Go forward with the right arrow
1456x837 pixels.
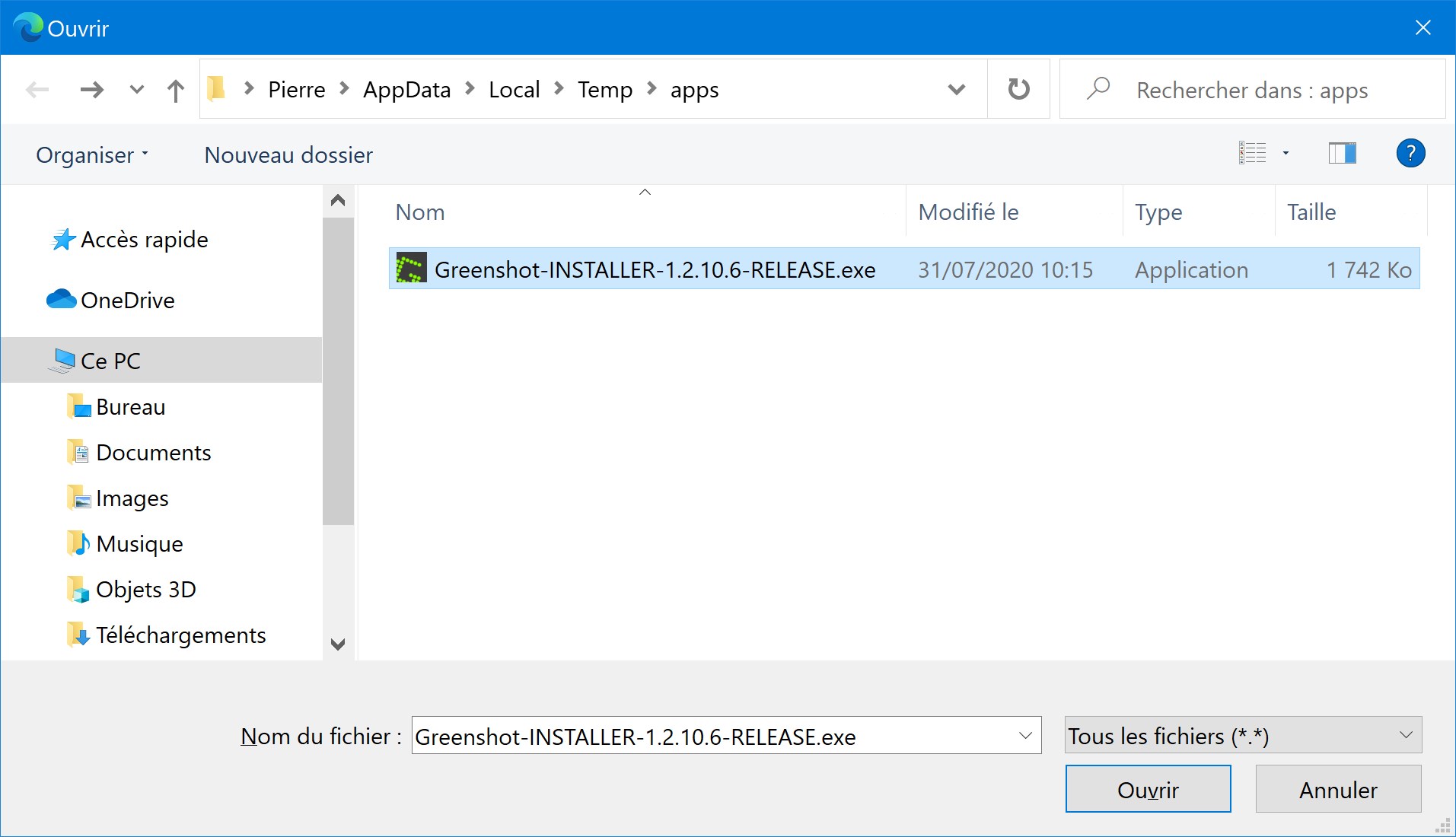pyautogui.click(x=92, y=90)
